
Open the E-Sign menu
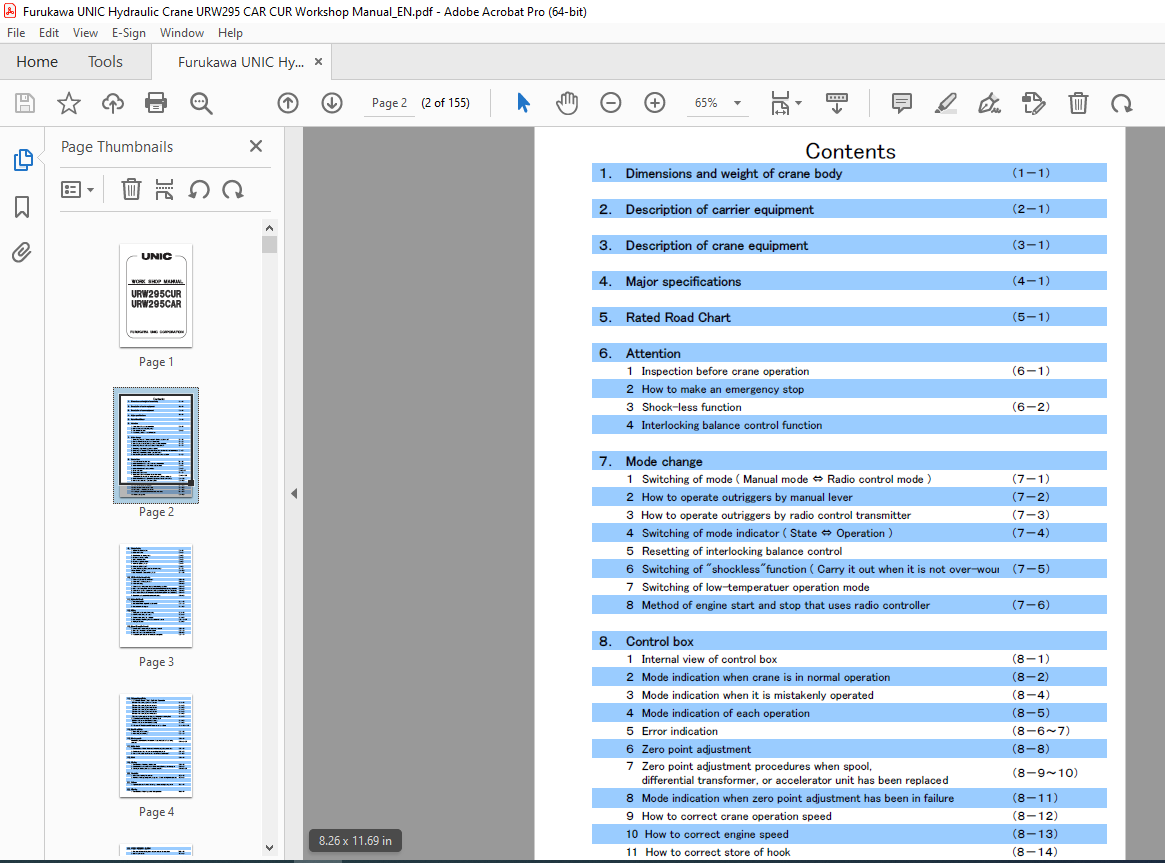[x=129, y=33]
